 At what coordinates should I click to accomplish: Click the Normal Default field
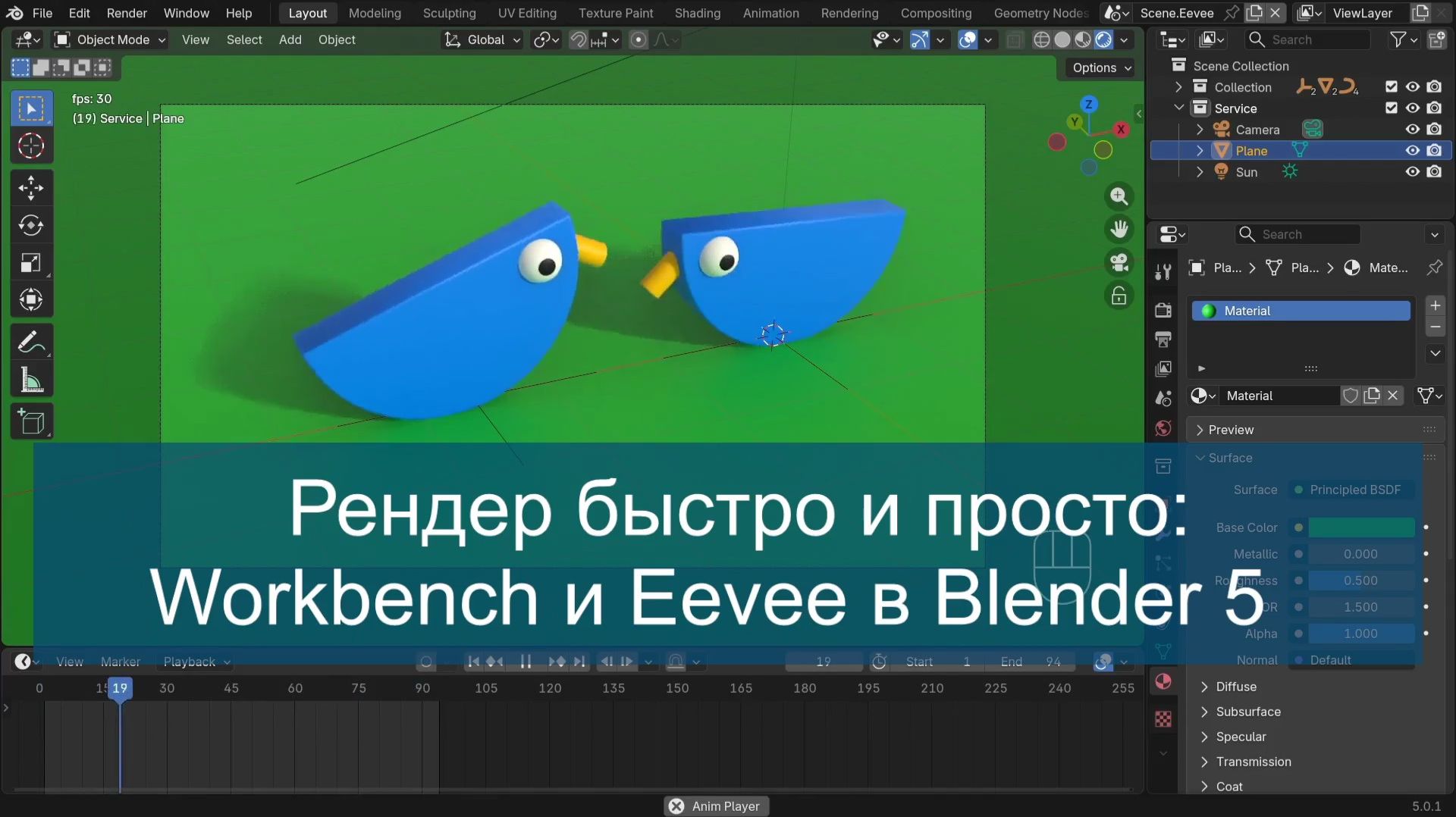pos(1354,660)
